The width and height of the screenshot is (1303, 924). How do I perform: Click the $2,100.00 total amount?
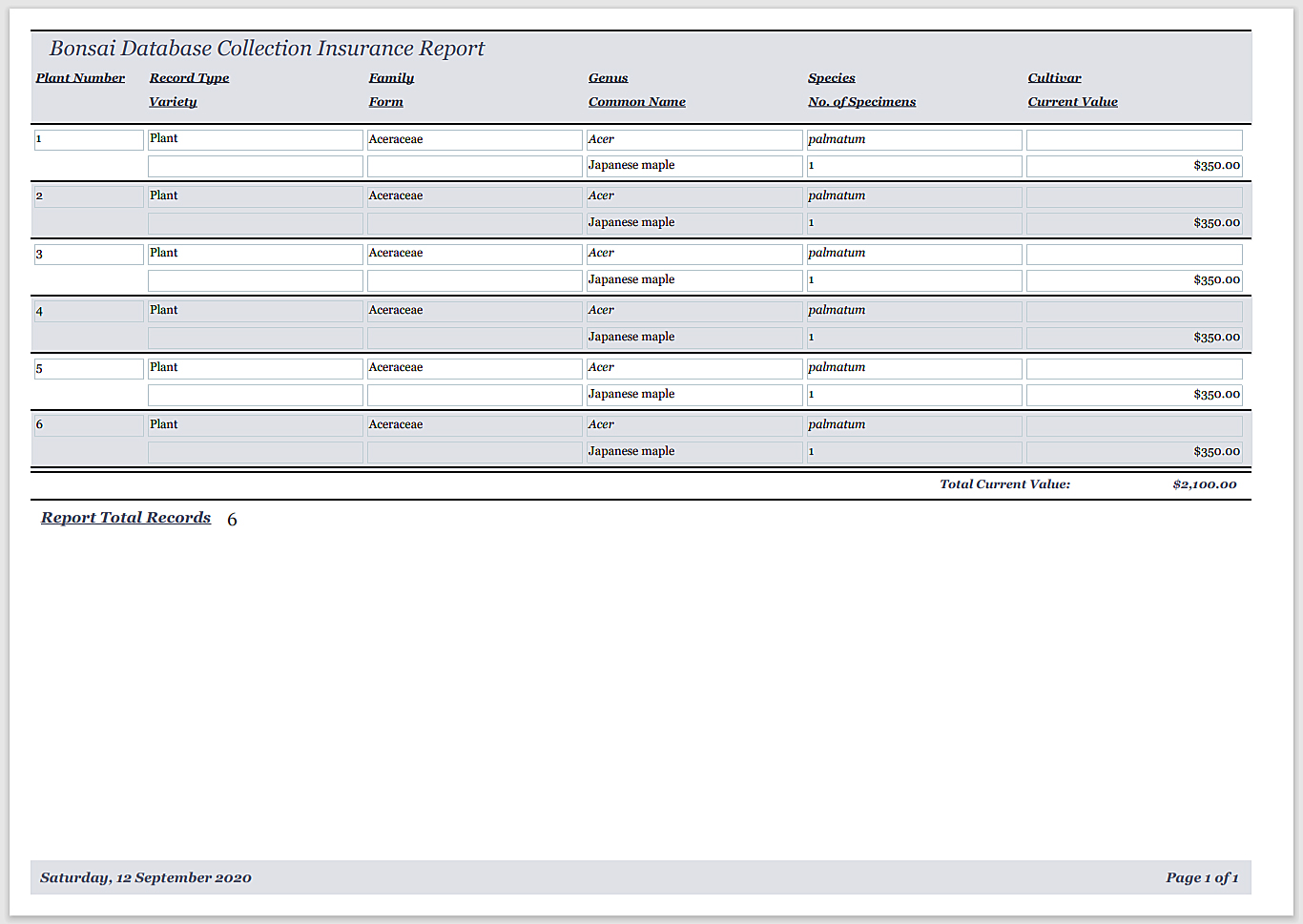tap(1205, 484)
